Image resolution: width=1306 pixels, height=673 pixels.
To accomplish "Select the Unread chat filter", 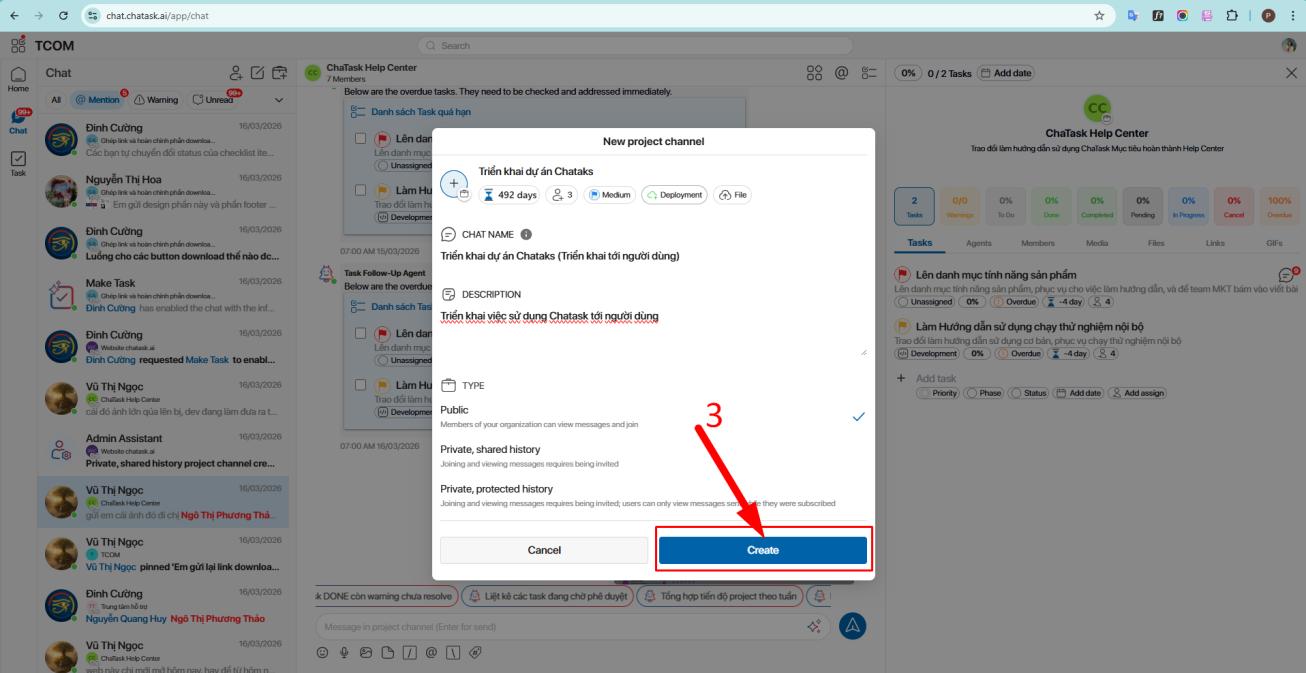I will (213, 99).
